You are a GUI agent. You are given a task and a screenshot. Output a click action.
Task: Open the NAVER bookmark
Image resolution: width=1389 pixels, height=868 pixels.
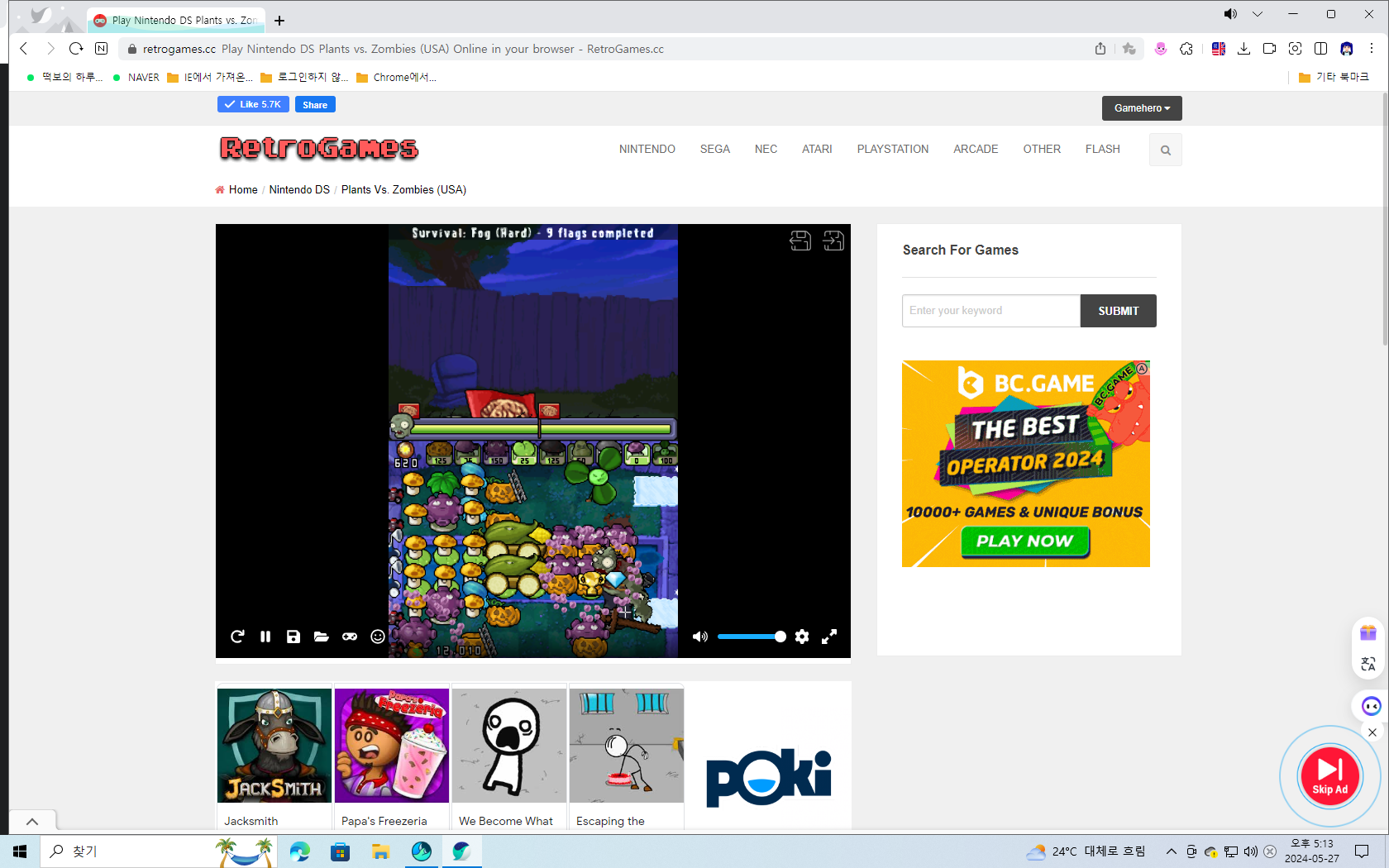[x=136, y=77]
